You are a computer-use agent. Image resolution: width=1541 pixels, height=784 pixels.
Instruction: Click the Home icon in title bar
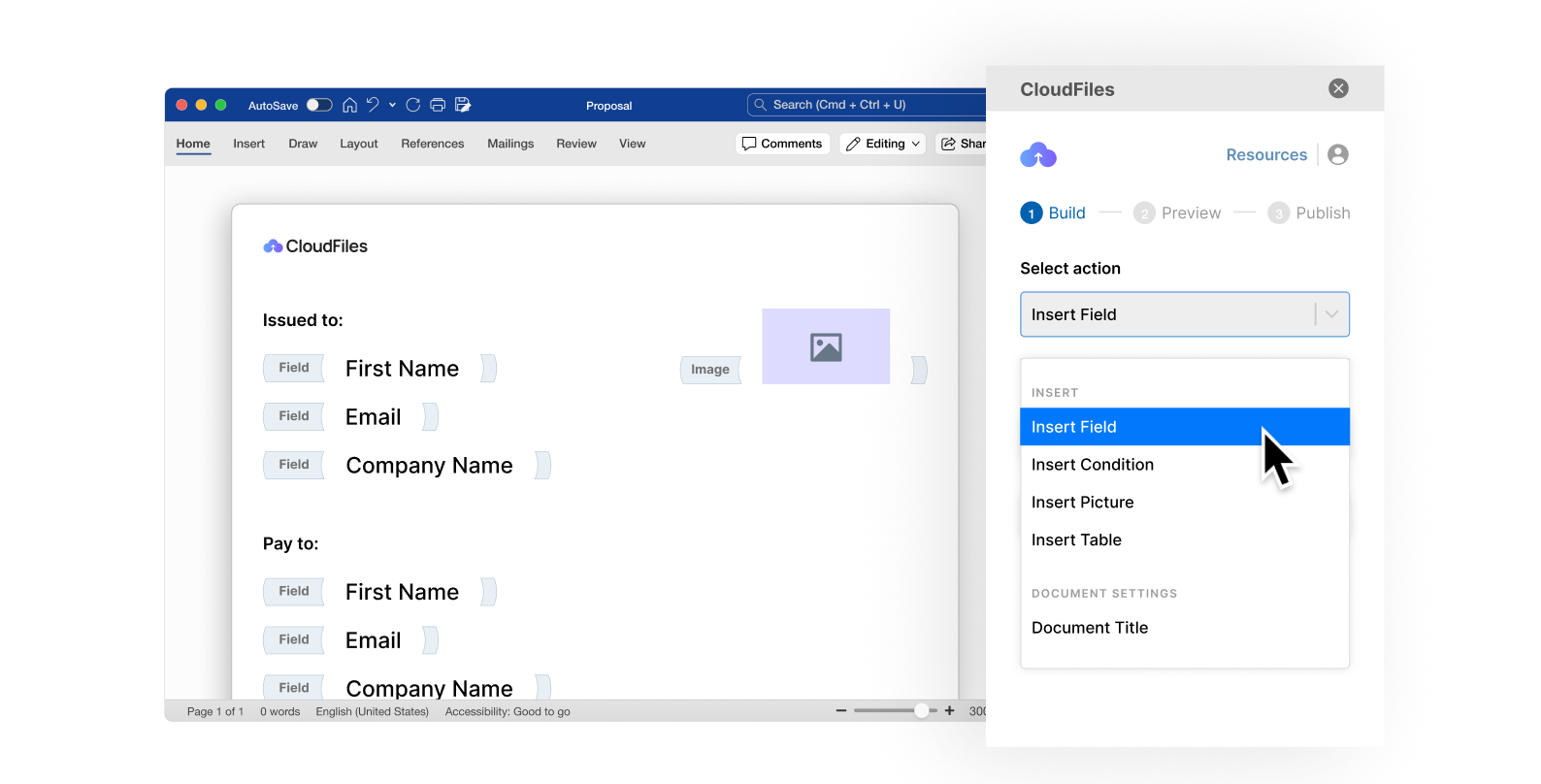[349, 105]
